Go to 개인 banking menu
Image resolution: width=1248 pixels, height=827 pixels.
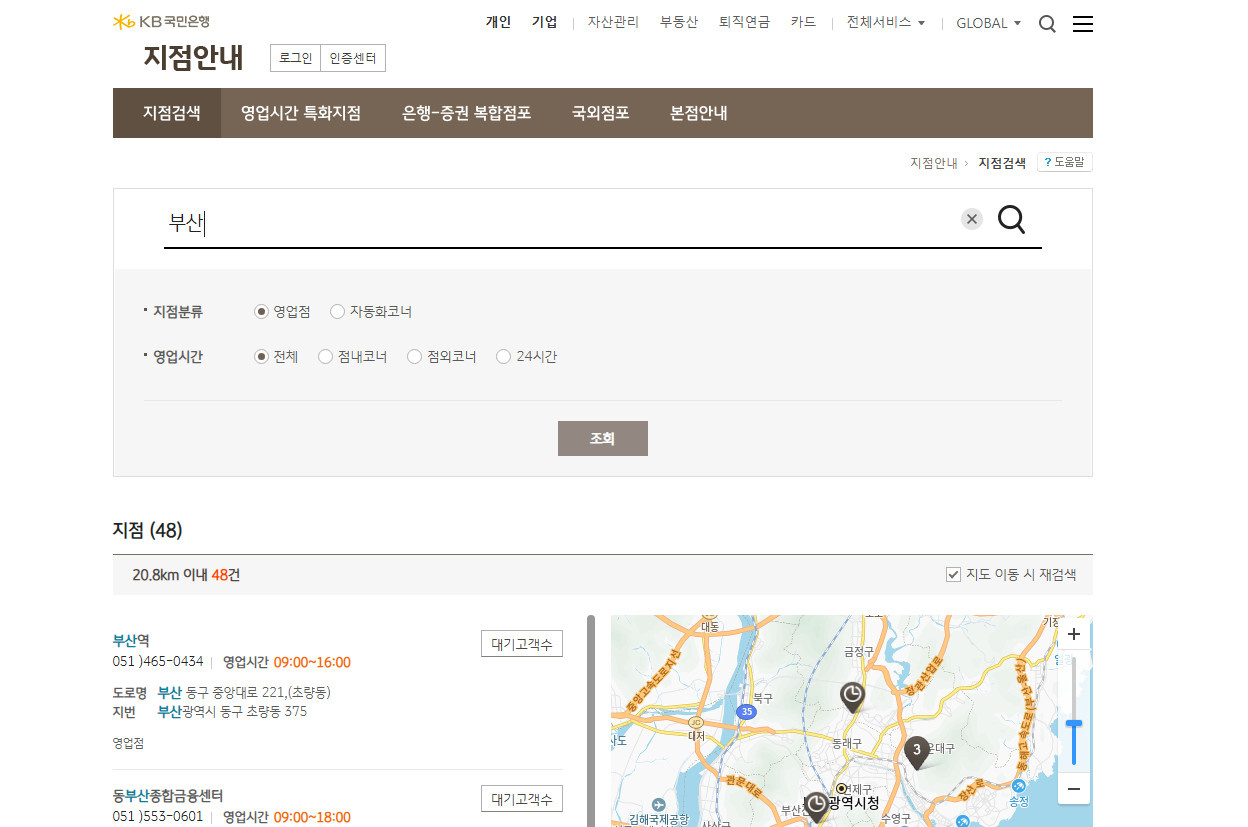[x=498, y=22]
